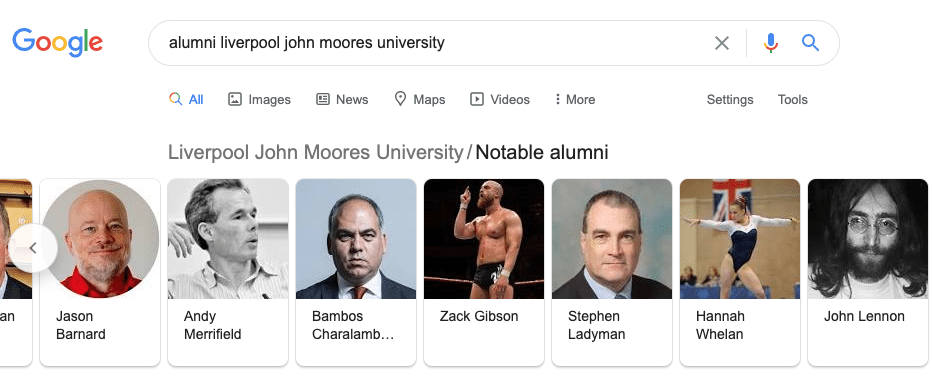Expand the More options menu
The image size is (932, 377).
pyautogui.click(x=575, y=99)
